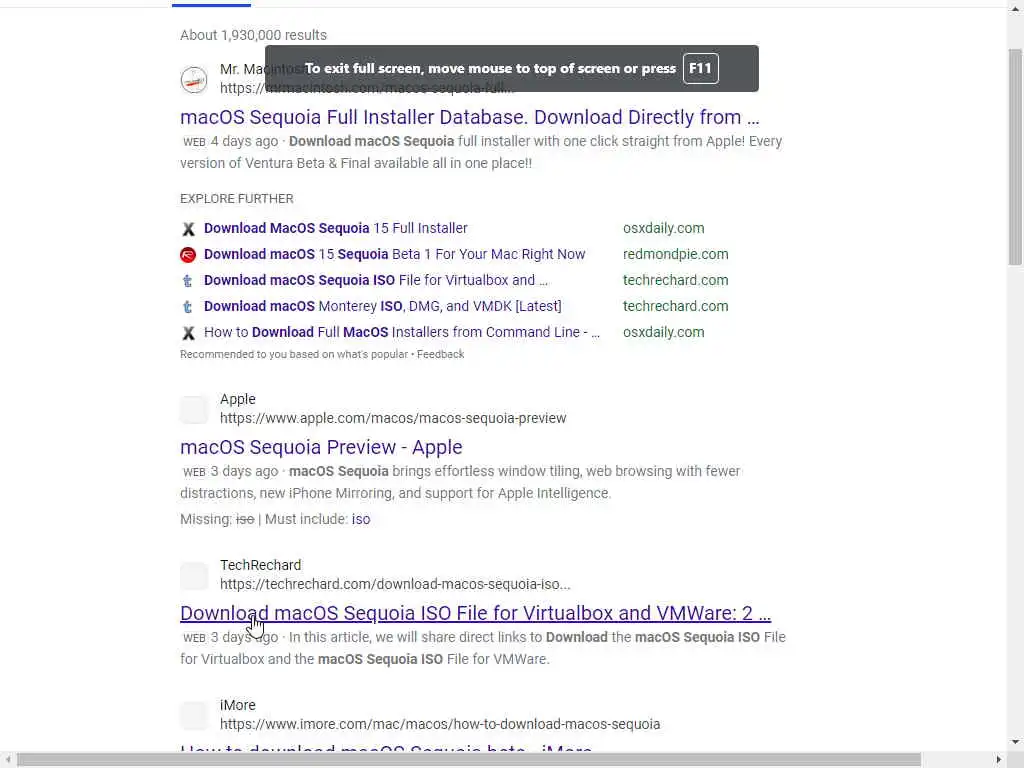The image size is (1024, 768).
Task: Click osxdaily.com next to the Command Line suggestion
Action: pos(664,332)
